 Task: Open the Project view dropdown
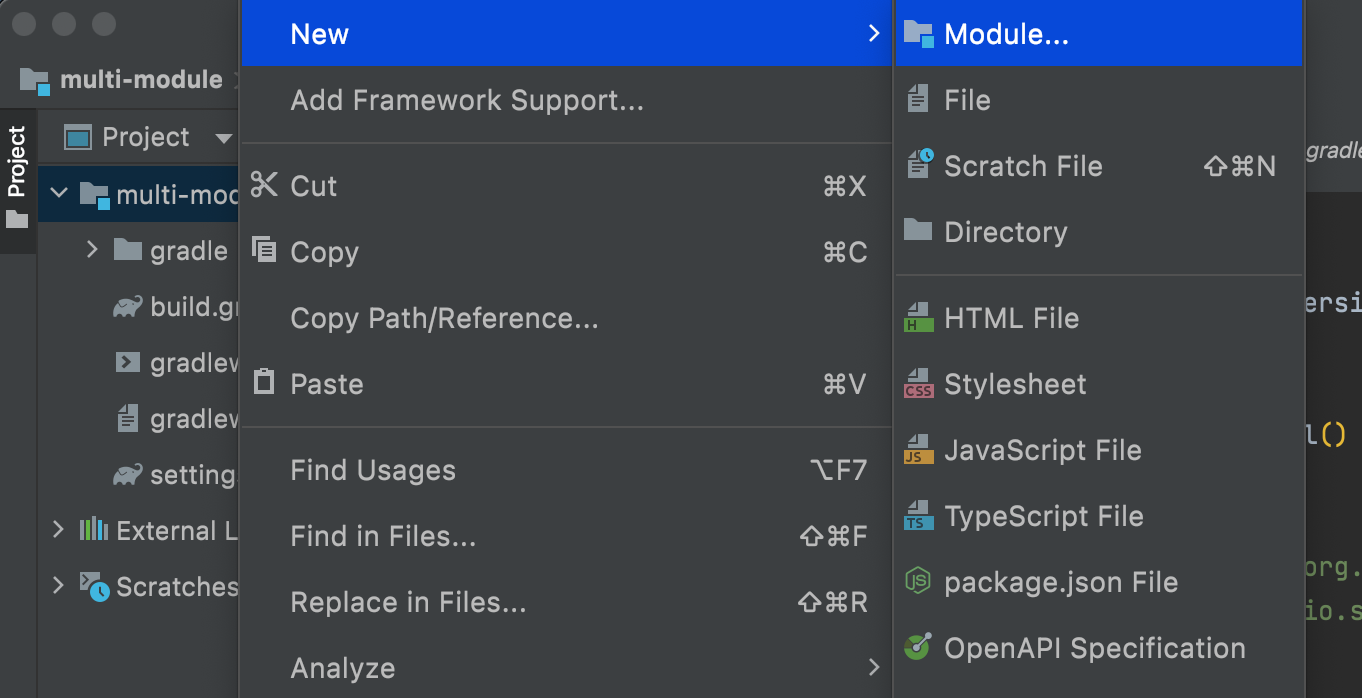pos(224,138)
